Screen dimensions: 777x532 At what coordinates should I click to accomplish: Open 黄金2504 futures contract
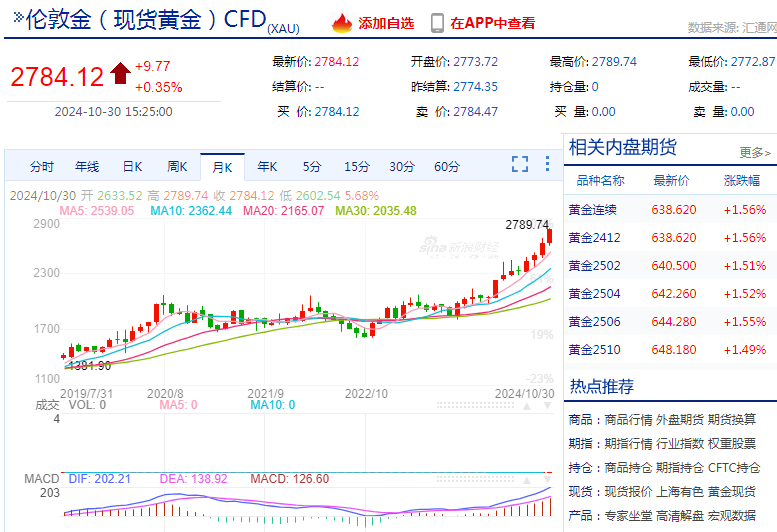tap(670, 294)
